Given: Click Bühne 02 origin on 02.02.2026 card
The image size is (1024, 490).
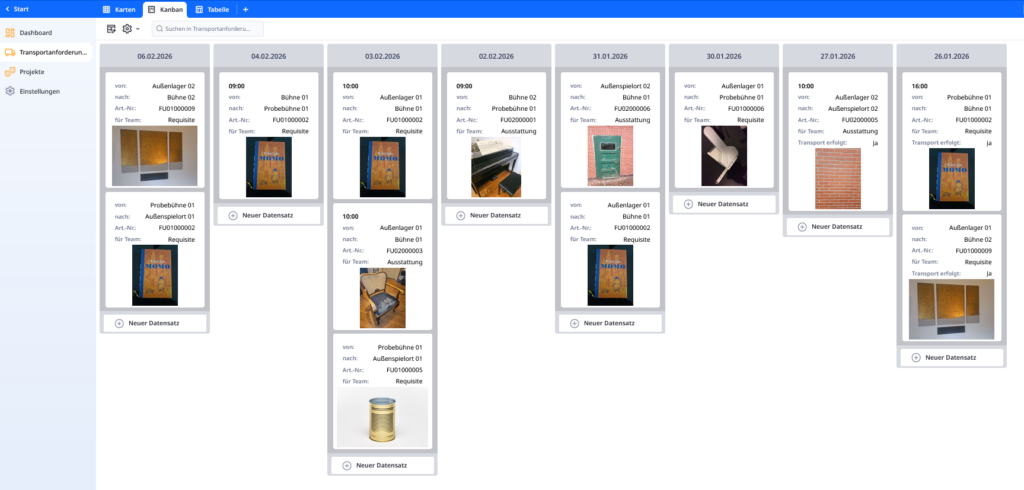Looking at the screenshot, I should coord(522,97).
